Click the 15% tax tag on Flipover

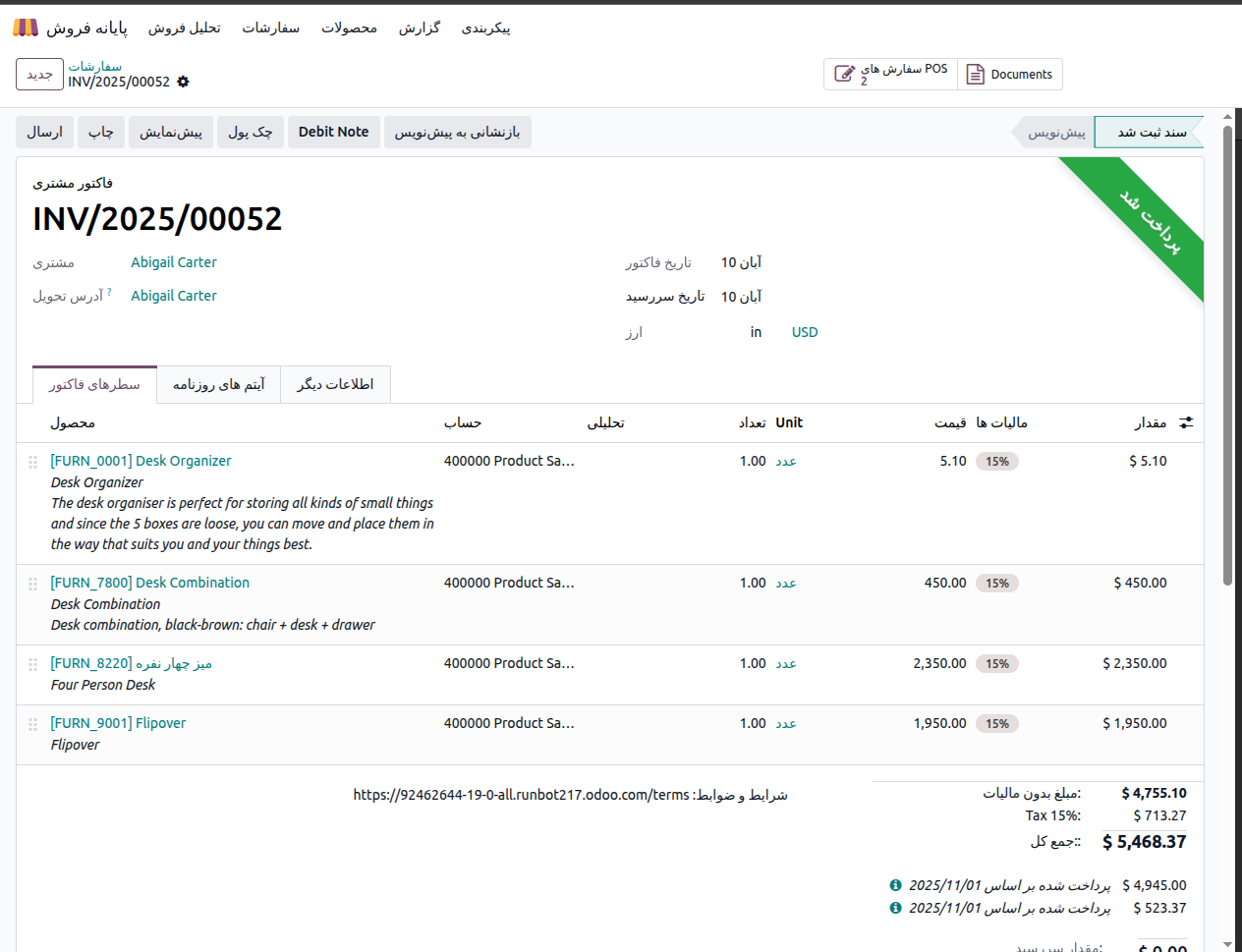tap(996, 724)
